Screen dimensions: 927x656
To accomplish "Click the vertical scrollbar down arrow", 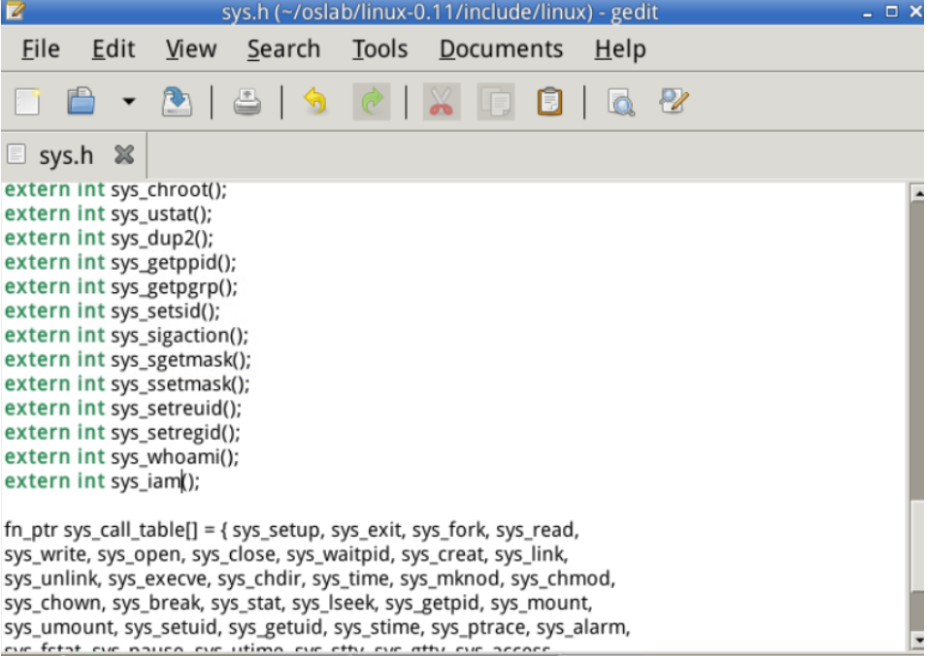I will (916, 640).
